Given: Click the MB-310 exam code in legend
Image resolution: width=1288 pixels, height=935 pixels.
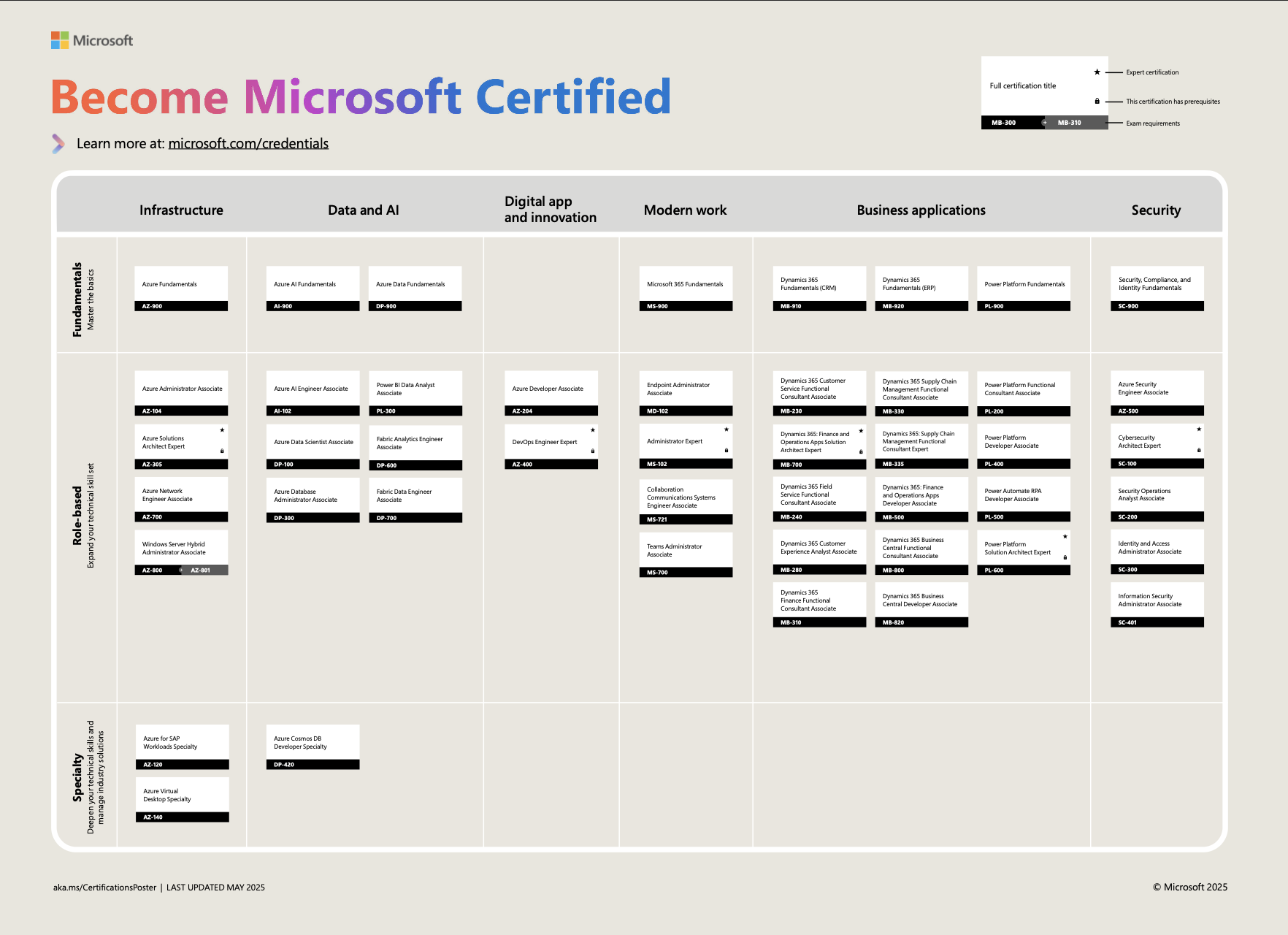Looking at the screenshot, I should (x=1069, y=123).
